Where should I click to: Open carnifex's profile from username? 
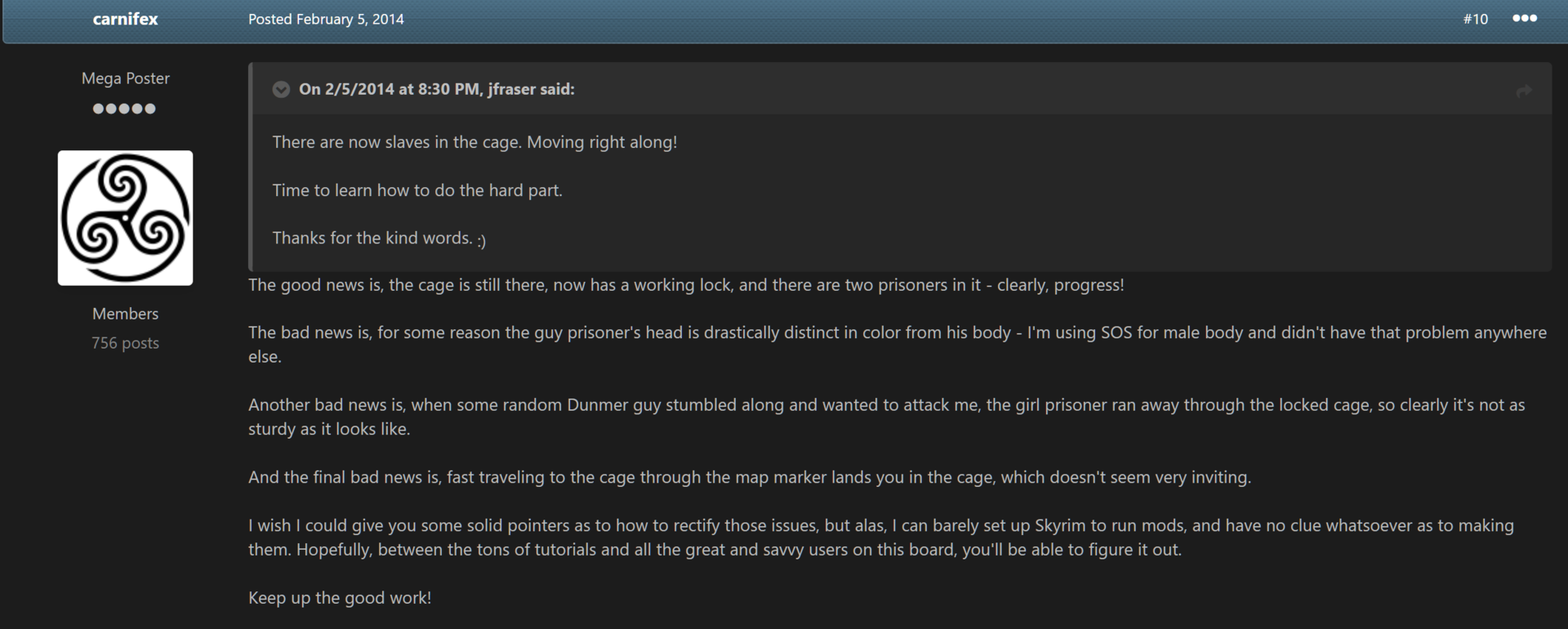coord(126,19)
